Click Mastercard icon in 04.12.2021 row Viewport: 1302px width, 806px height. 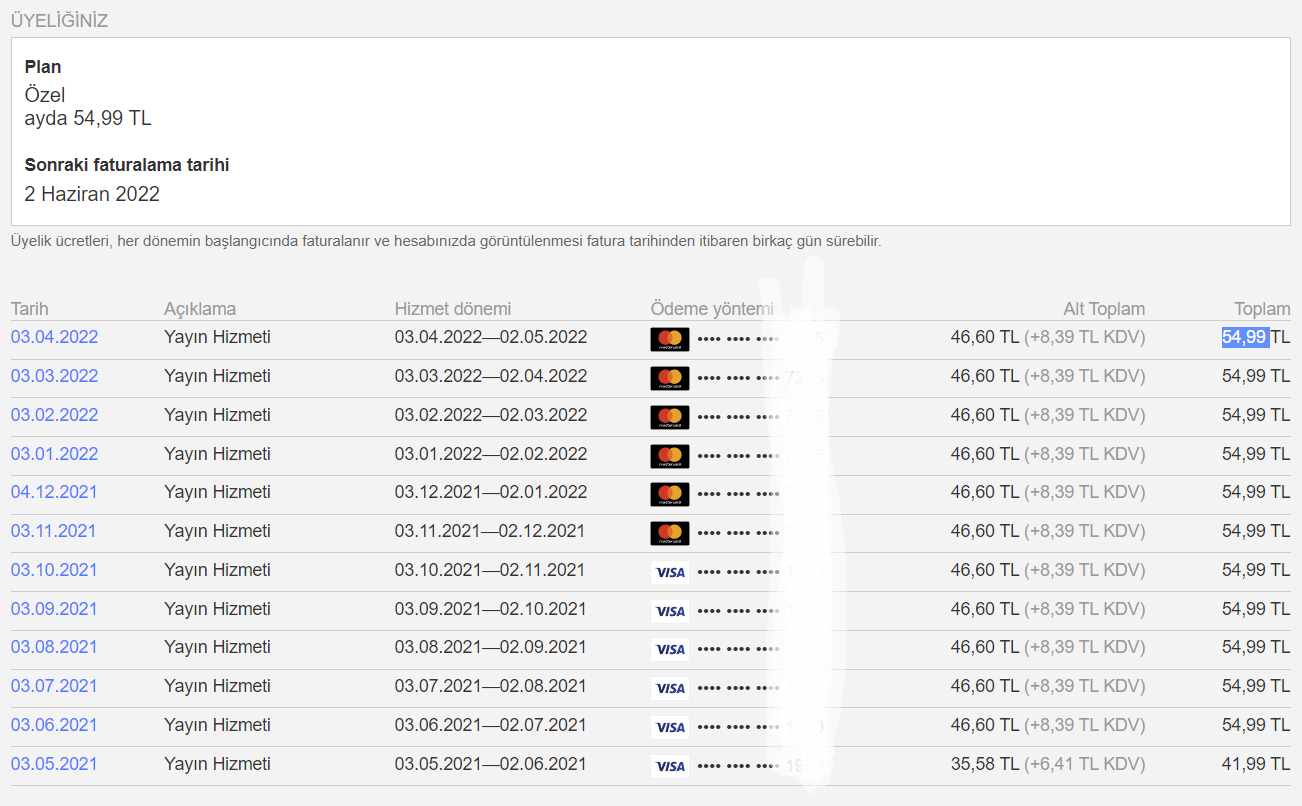pos(670,494)
